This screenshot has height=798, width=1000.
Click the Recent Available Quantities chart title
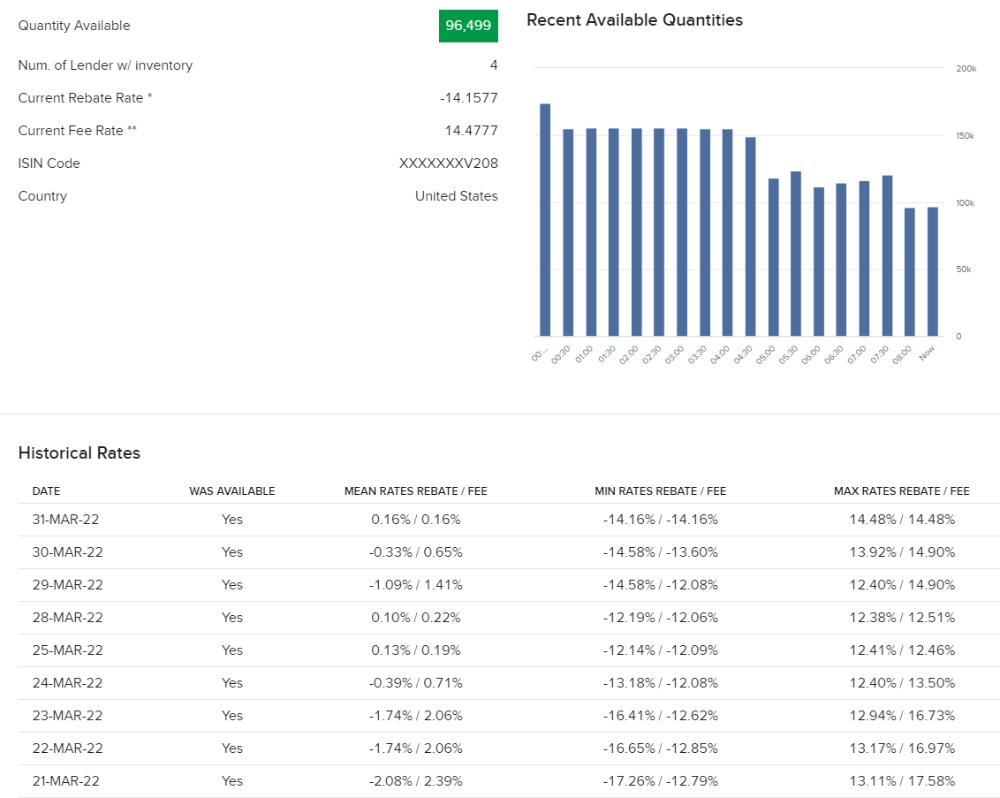[x=634, y=20]
